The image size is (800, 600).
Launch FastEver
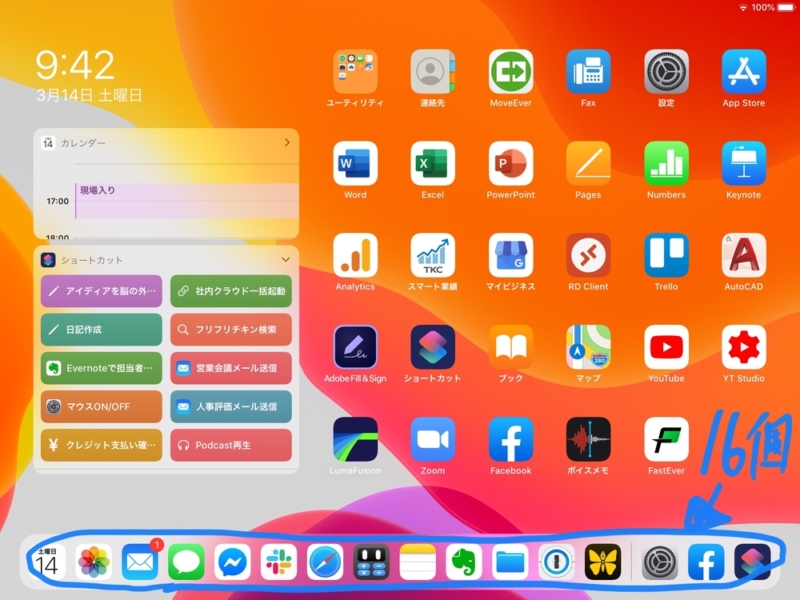[x=666, y=439]
